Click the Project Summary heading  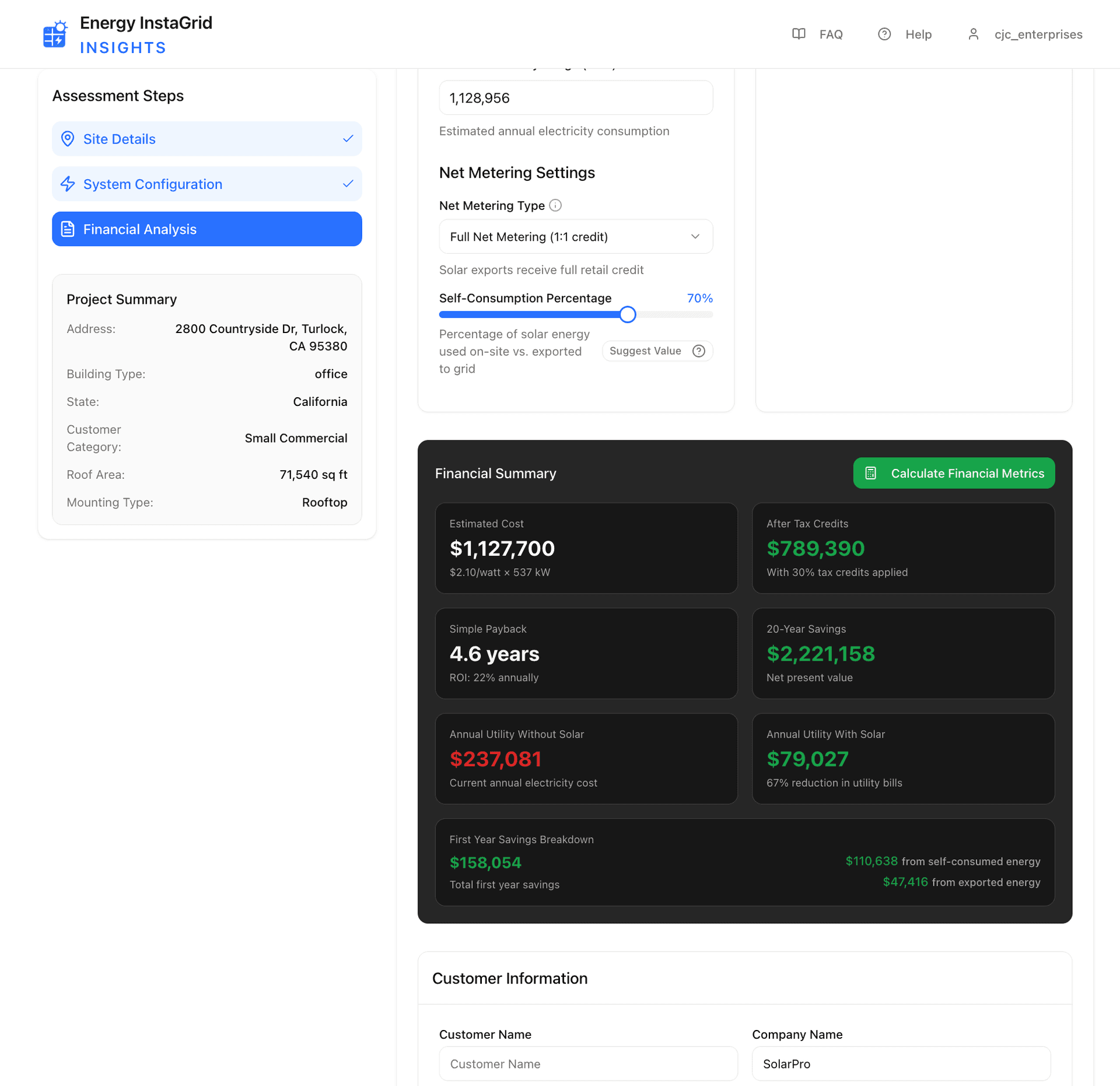pos(121,299)
